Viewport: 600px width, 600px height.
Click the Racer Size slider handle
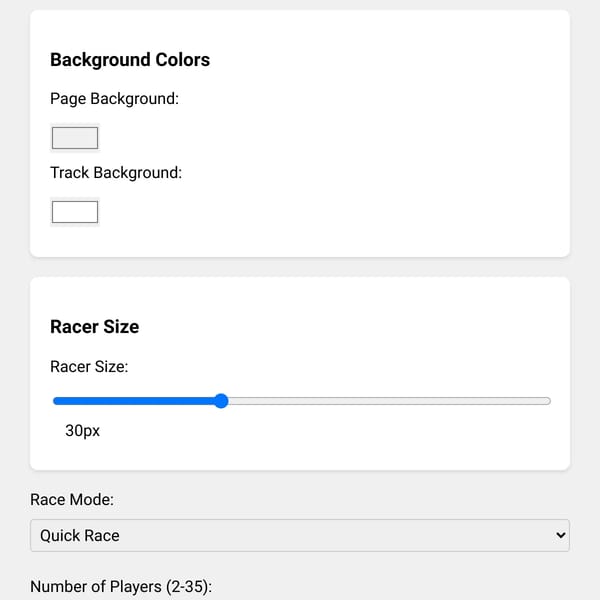(221, 401)
